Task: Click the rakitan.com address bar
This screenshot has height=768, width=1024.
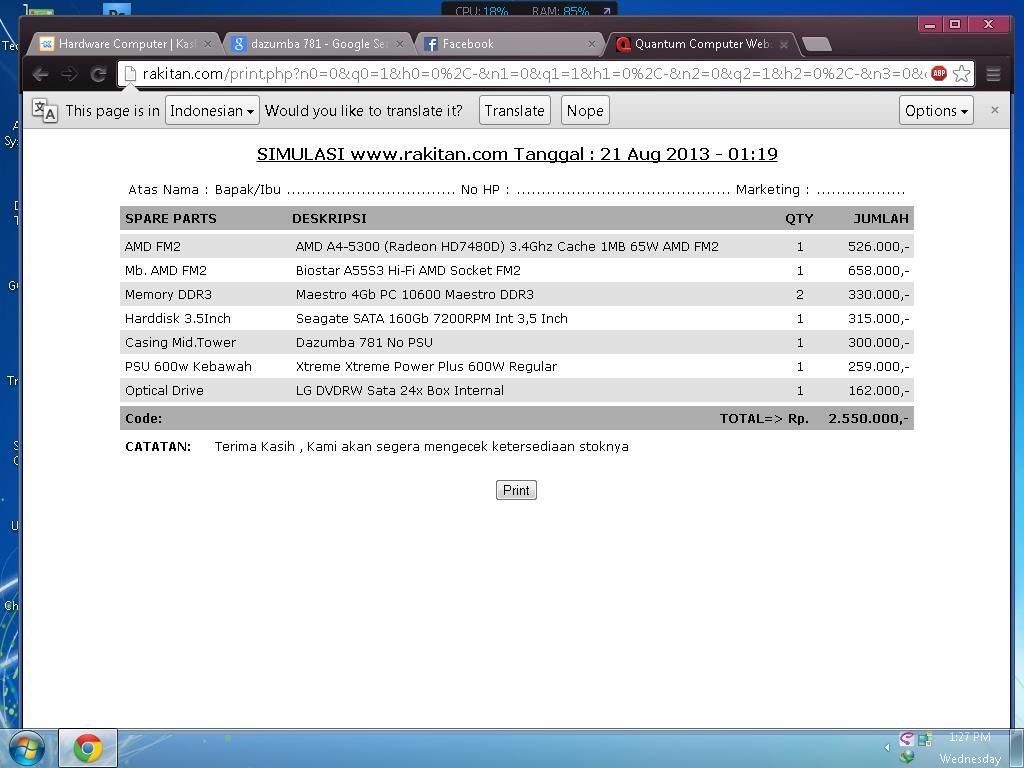Action: 530,74
